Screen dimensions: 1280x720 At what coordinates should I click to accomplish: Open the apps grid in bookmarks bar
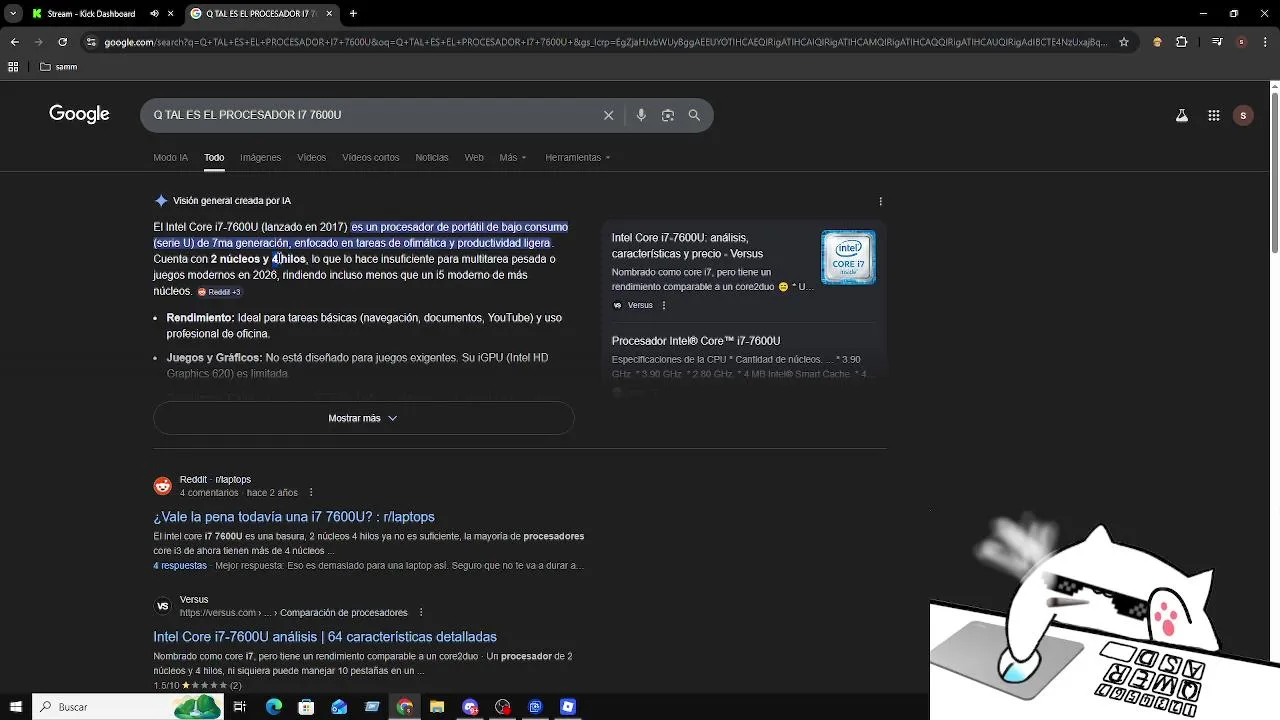(x=13, y=67)
